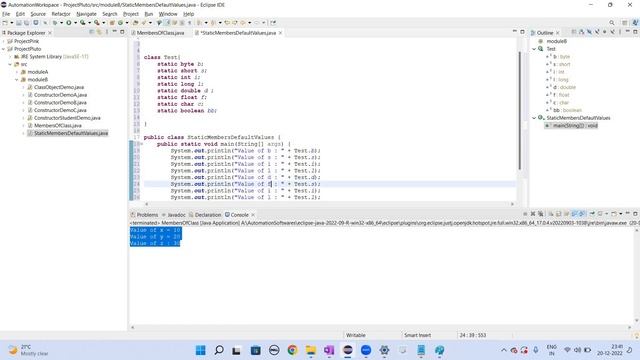Collapse the src folder node
Screen dimensions: 640x360
pyautogui.click(x=11, y=64)
